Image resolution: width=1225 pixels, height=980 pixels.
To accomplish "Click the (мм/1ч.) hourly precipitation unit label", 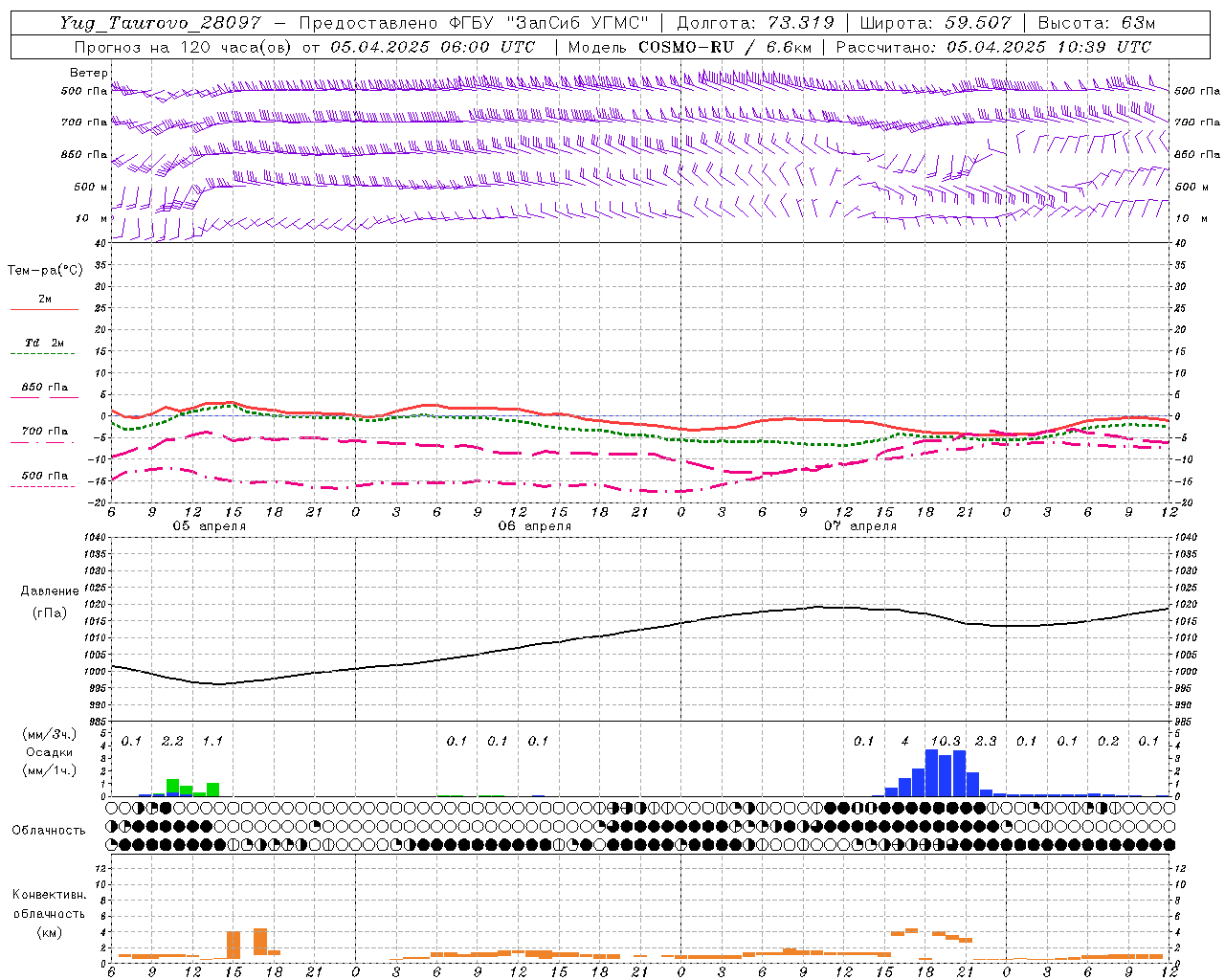I will [50, 769].
